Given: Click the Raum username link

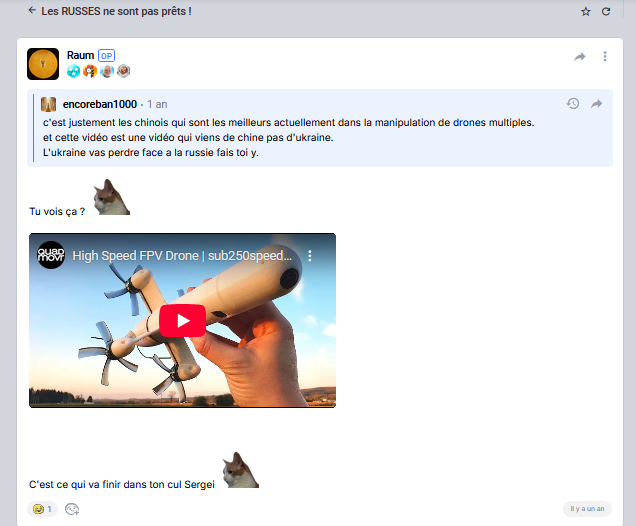Looking at the screenshot, I should pyautogui.click(x=80, y=55).
